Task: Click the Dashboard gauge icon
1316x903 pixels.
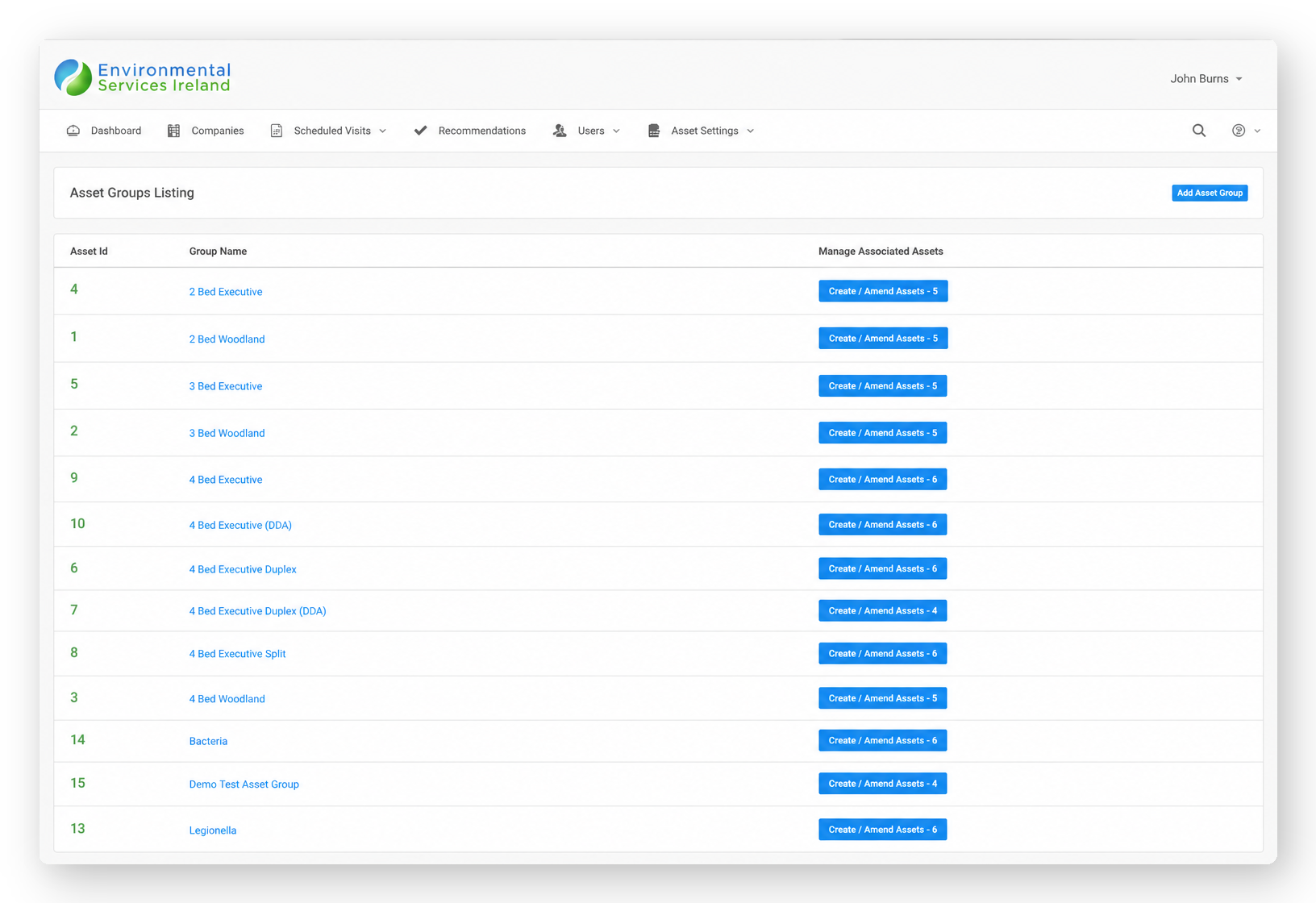Action: click(73, 131)
